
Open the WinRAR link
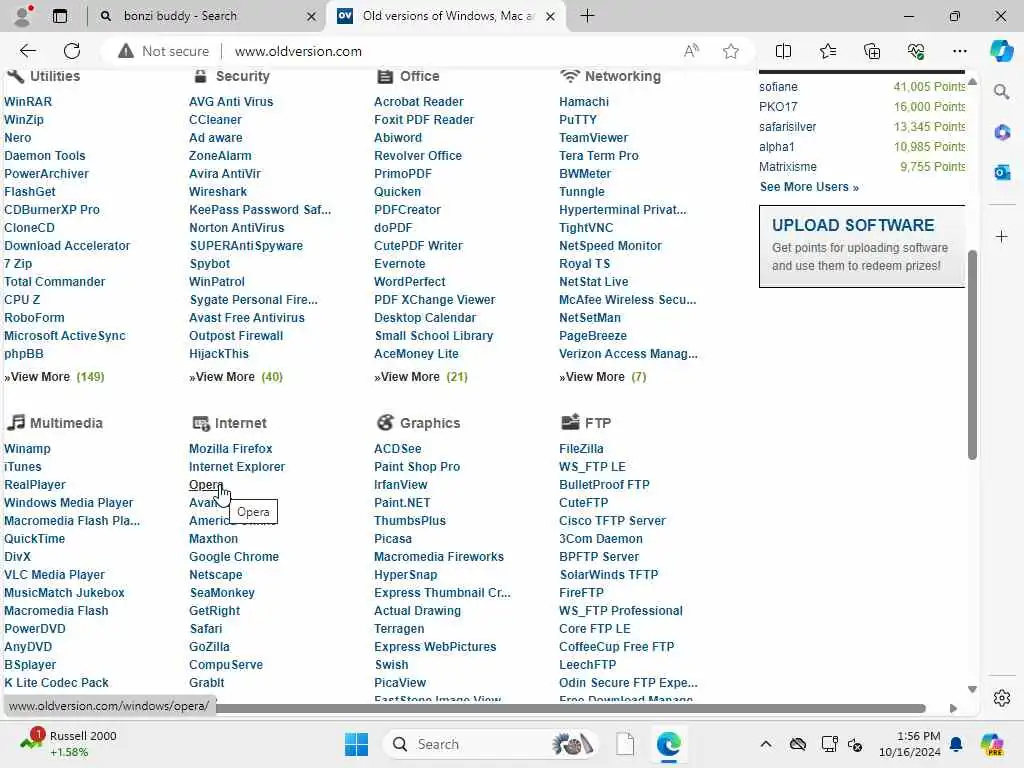[x=28, y=102]
